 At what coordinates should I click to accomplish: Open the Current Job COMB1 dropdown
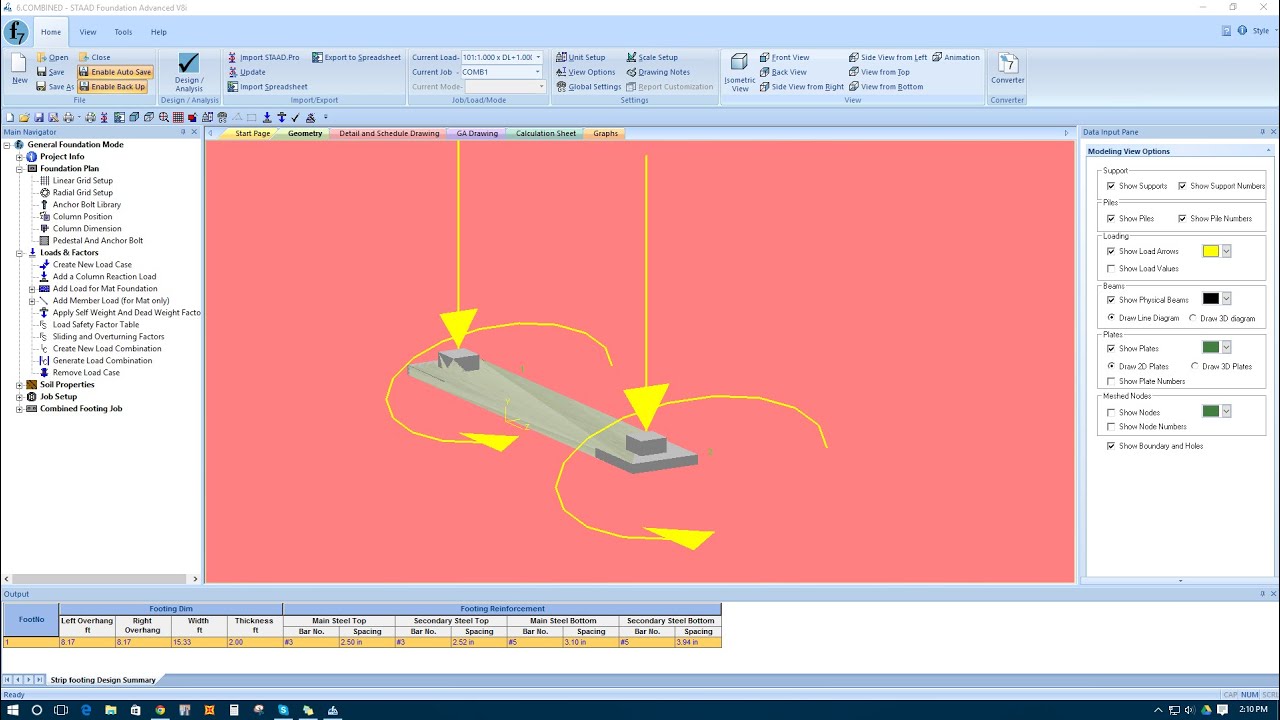click(537, 71)
